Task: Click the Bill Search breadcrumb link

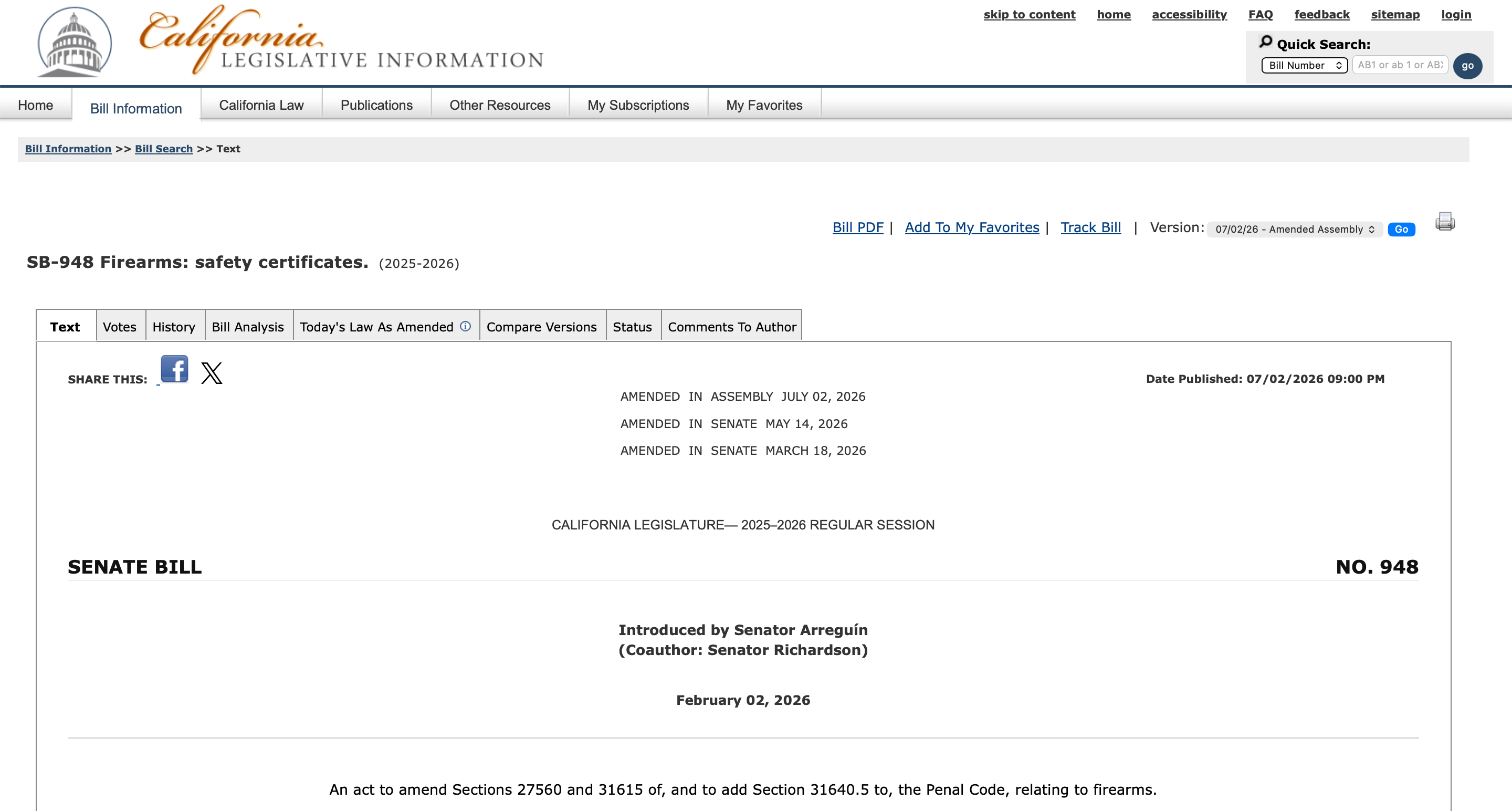Action: [164, 149]
